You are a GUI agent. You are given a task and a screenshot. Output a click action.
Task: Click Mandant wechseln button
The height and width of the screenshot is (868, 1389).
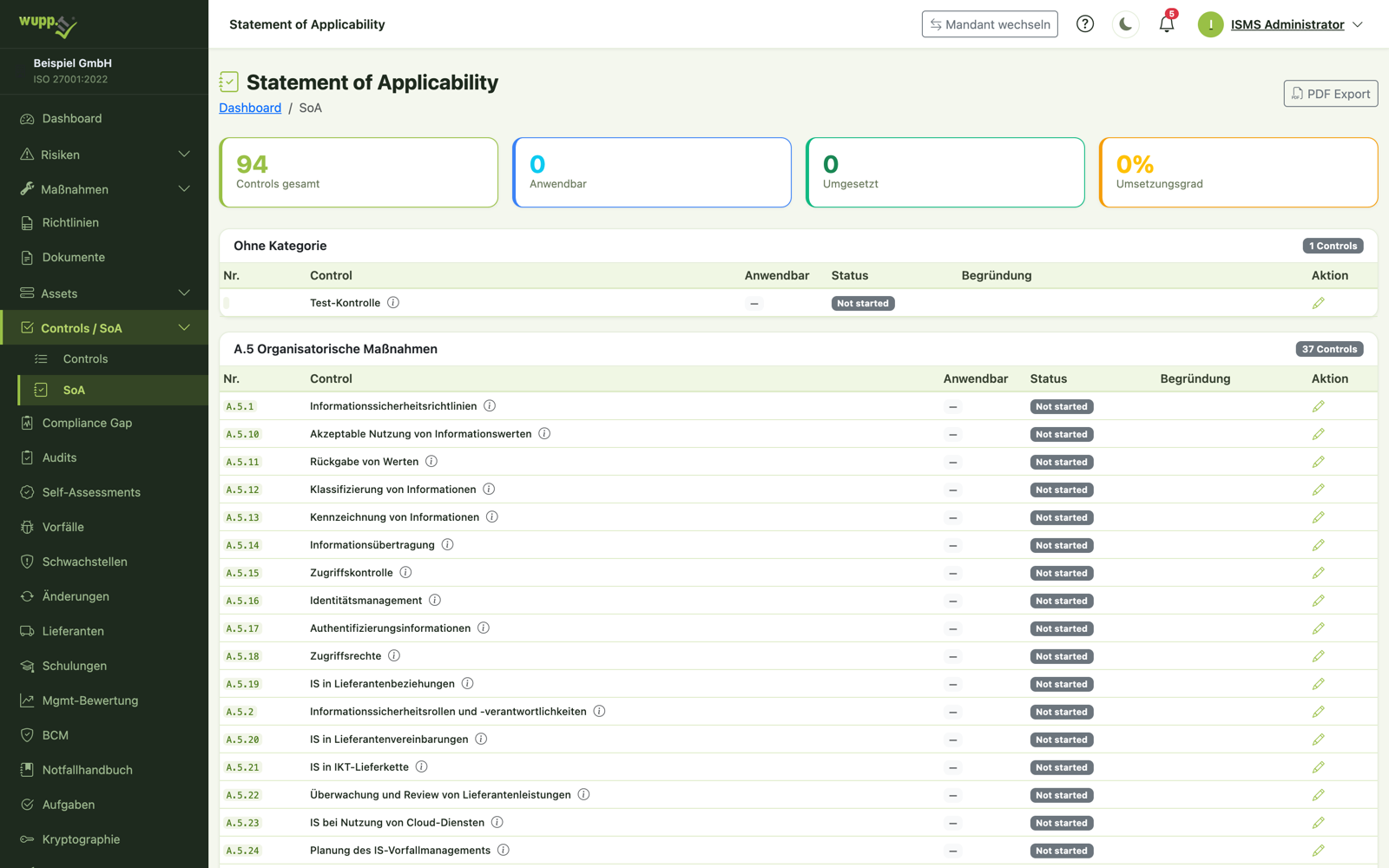(x=990, y=24)
